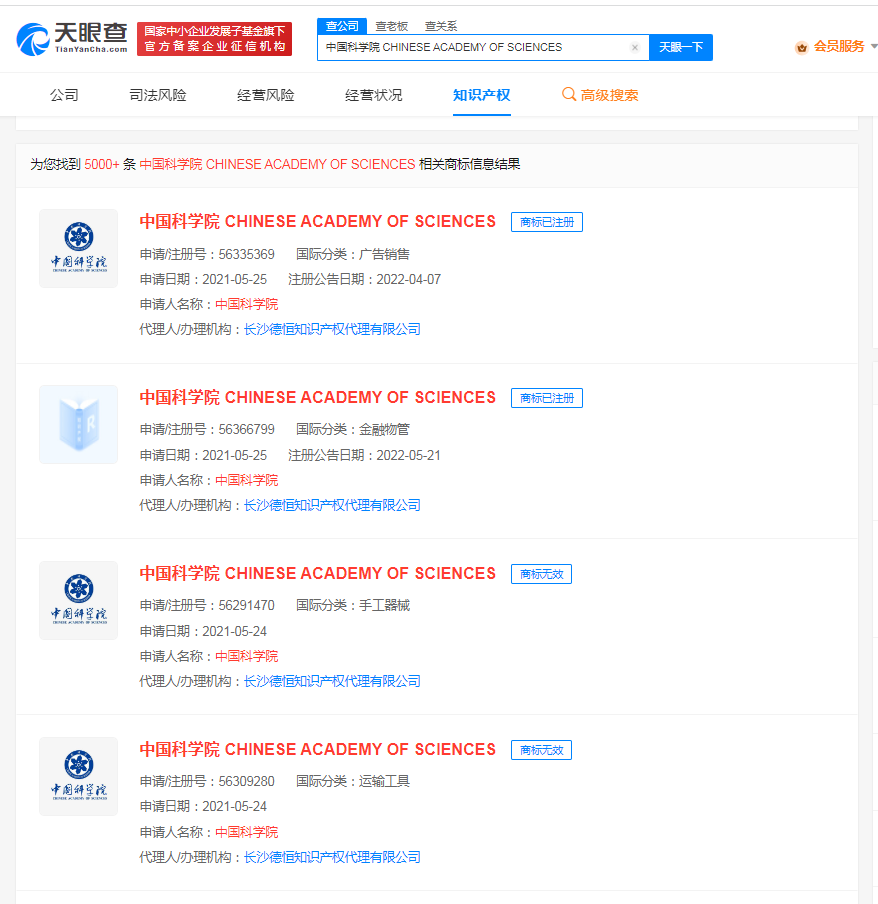Switch to the 经营状况 tab
This screenshot has height=904, width=878.
coord(374,95)
